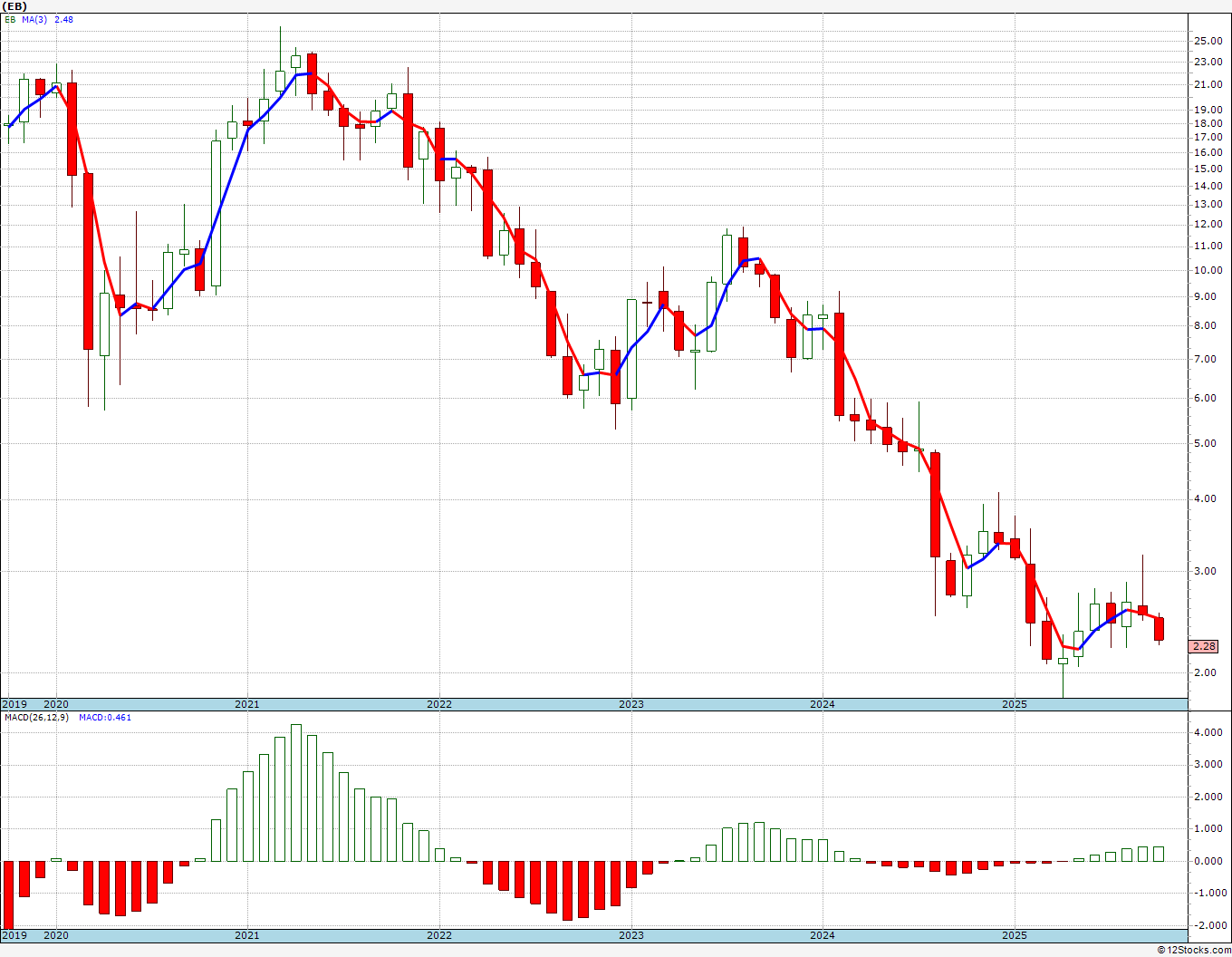Select the EB legend label beside MA(3)

click(10, 19)
